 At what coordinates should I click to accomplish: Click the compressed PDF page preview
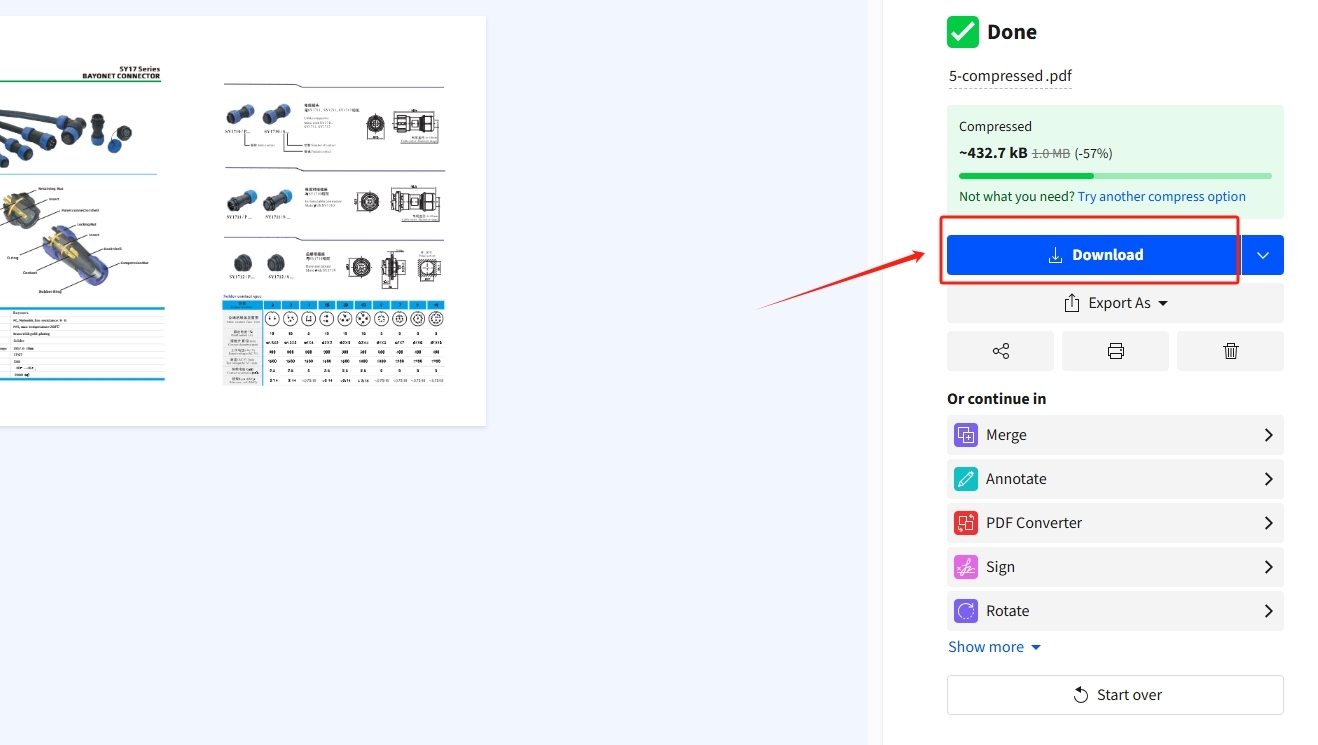pos(243,221)
